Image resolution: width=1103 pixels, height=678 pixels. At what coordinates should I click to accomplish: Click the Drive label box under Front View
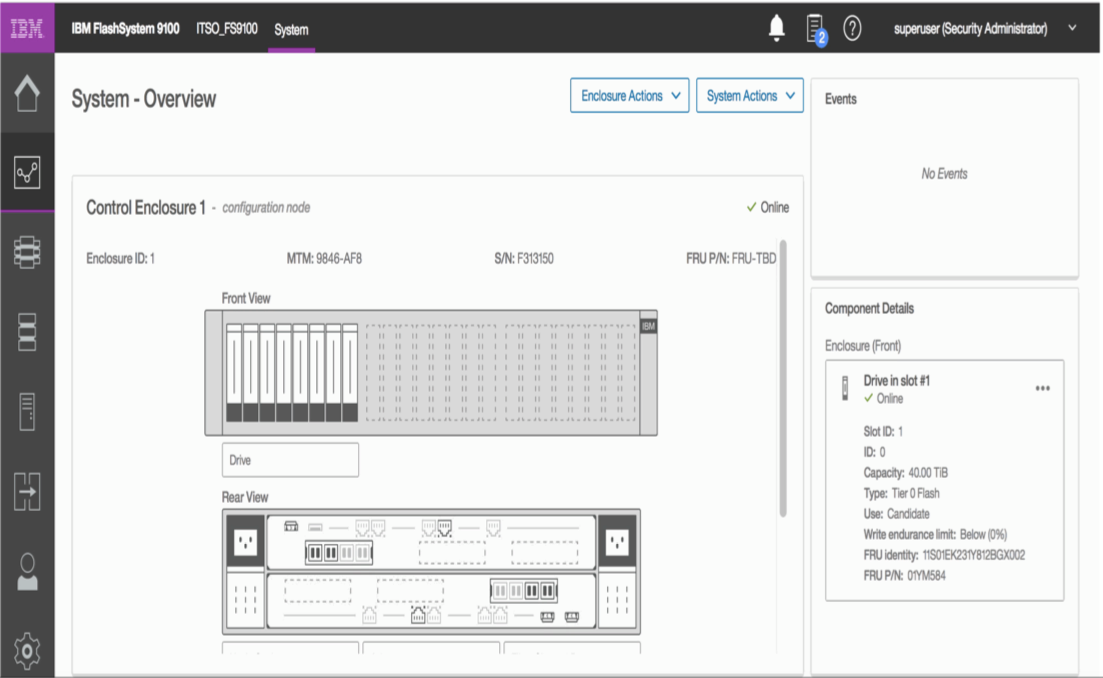[x=291, y=460]
